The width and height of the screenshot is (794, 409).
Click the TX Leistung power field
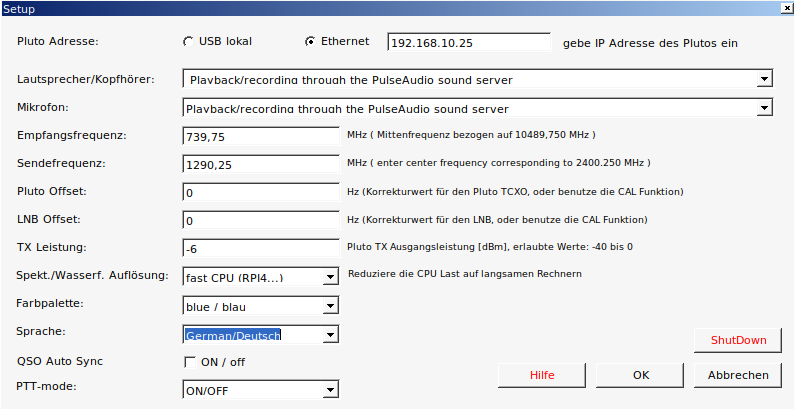pos(261,248)
